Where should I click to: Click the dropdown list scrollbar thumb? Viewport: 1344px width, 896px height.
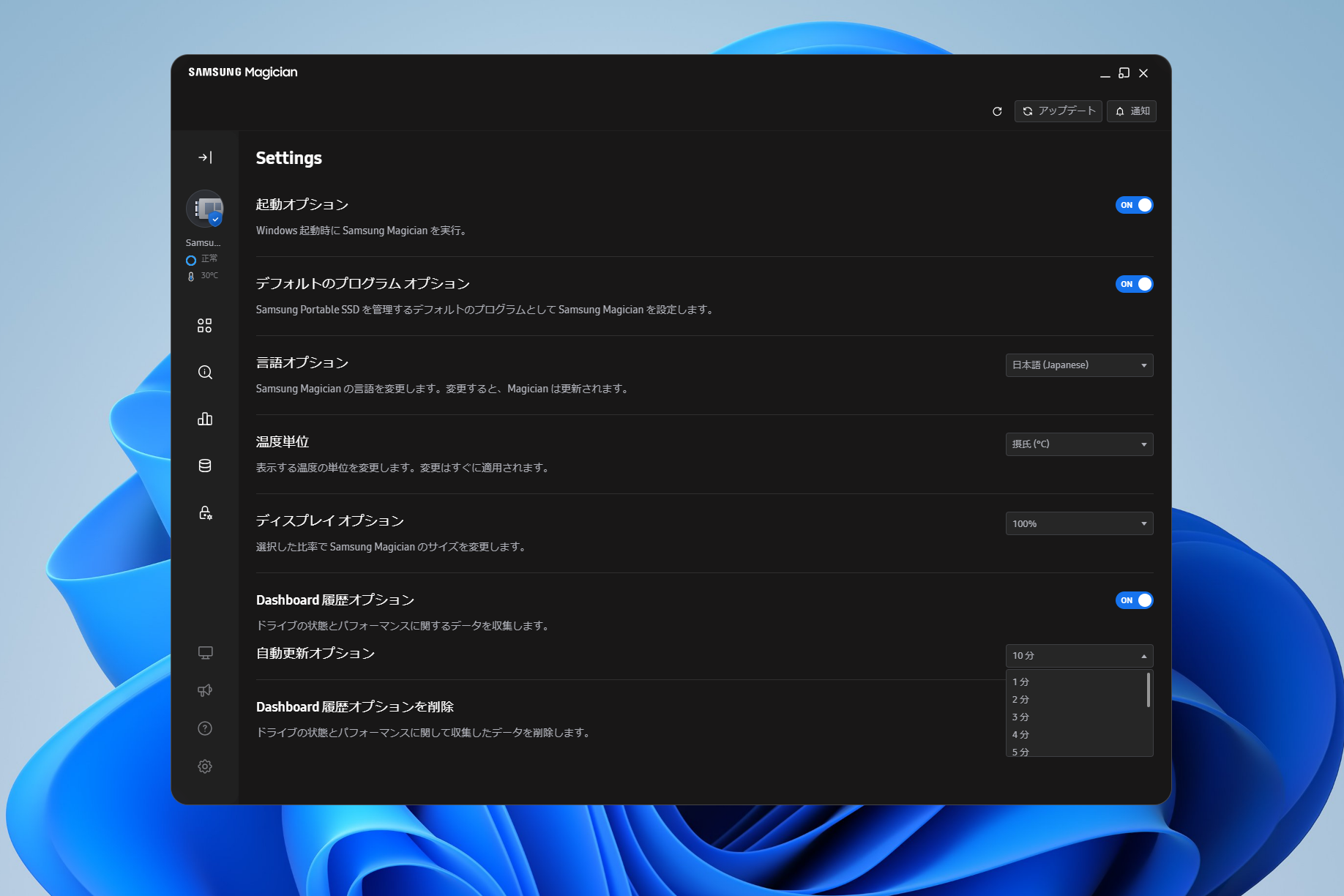[x=1148, y=690]
